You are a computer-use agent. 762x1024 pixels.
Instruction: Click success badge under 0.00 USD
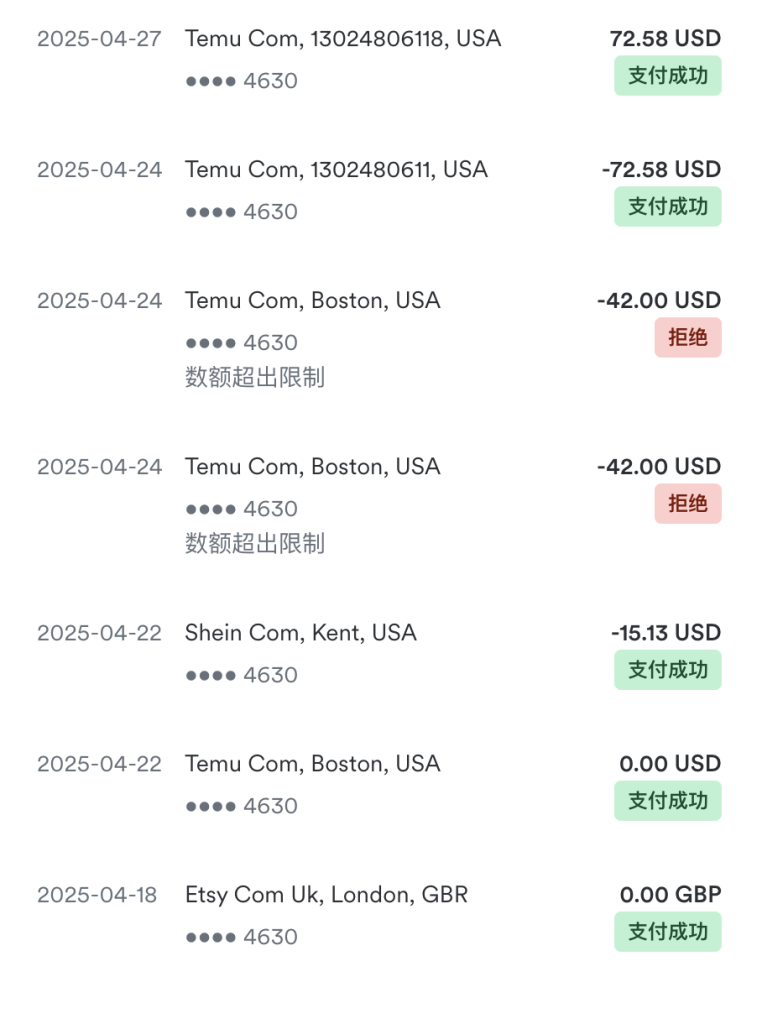tap(667, 801)
